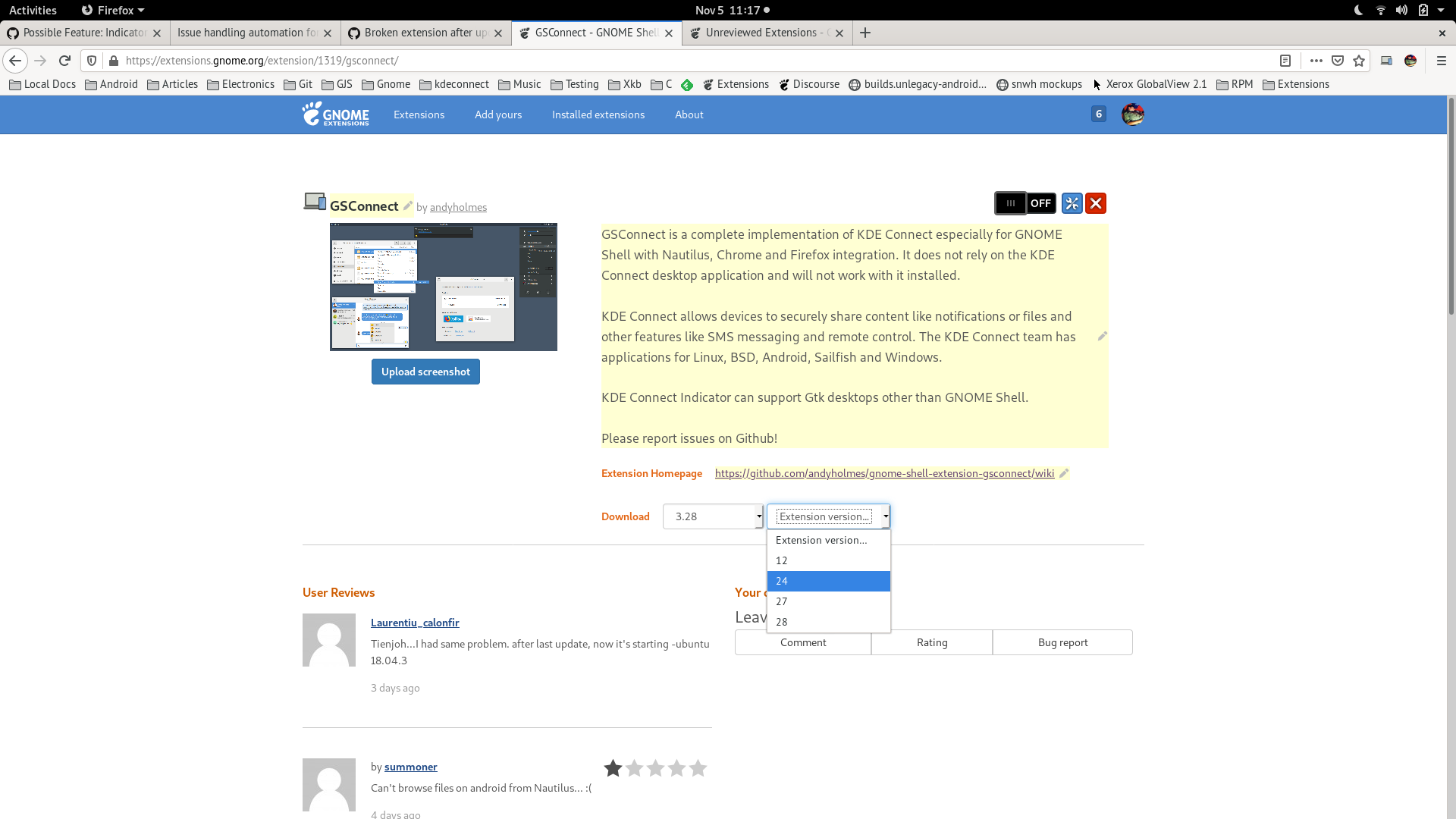The width and height of the screenshot is (1456, 819).
Task: Switch off GSConnect with the OFF toggle
Action: [1040, 203]
